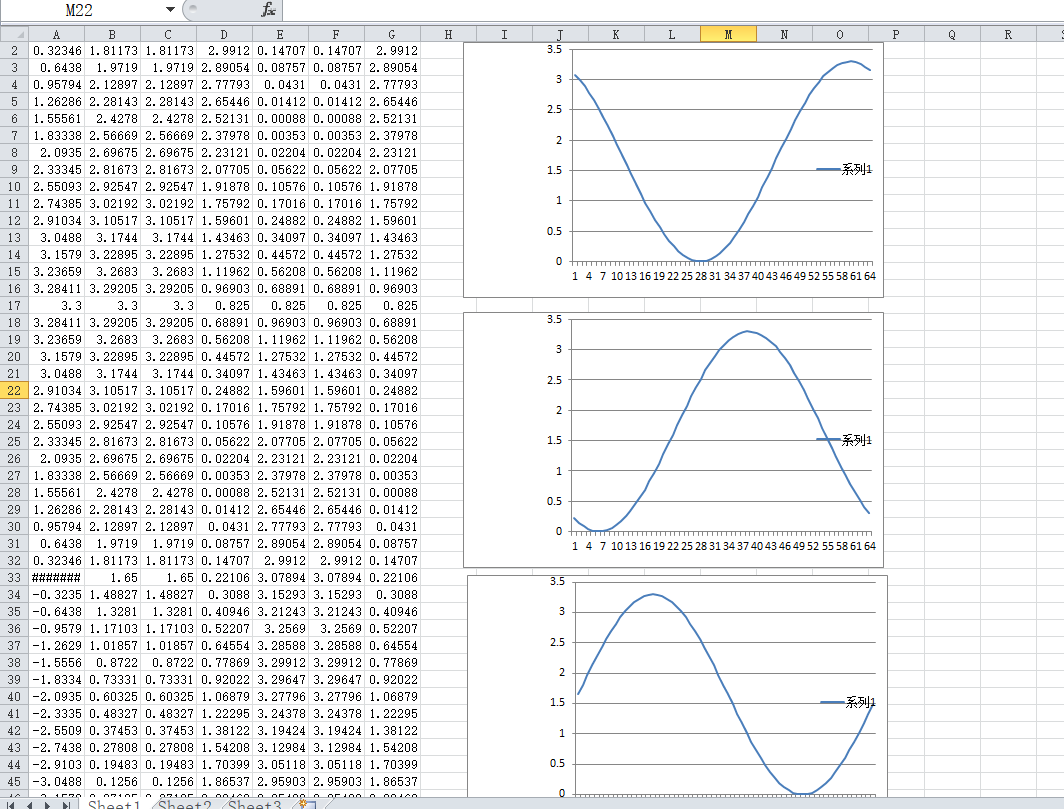The width and height of the screenshot is (1064, 809).
Task: Click cell A22 with value 2.91034
Action: pyautogui.click(x=56, y=390)
